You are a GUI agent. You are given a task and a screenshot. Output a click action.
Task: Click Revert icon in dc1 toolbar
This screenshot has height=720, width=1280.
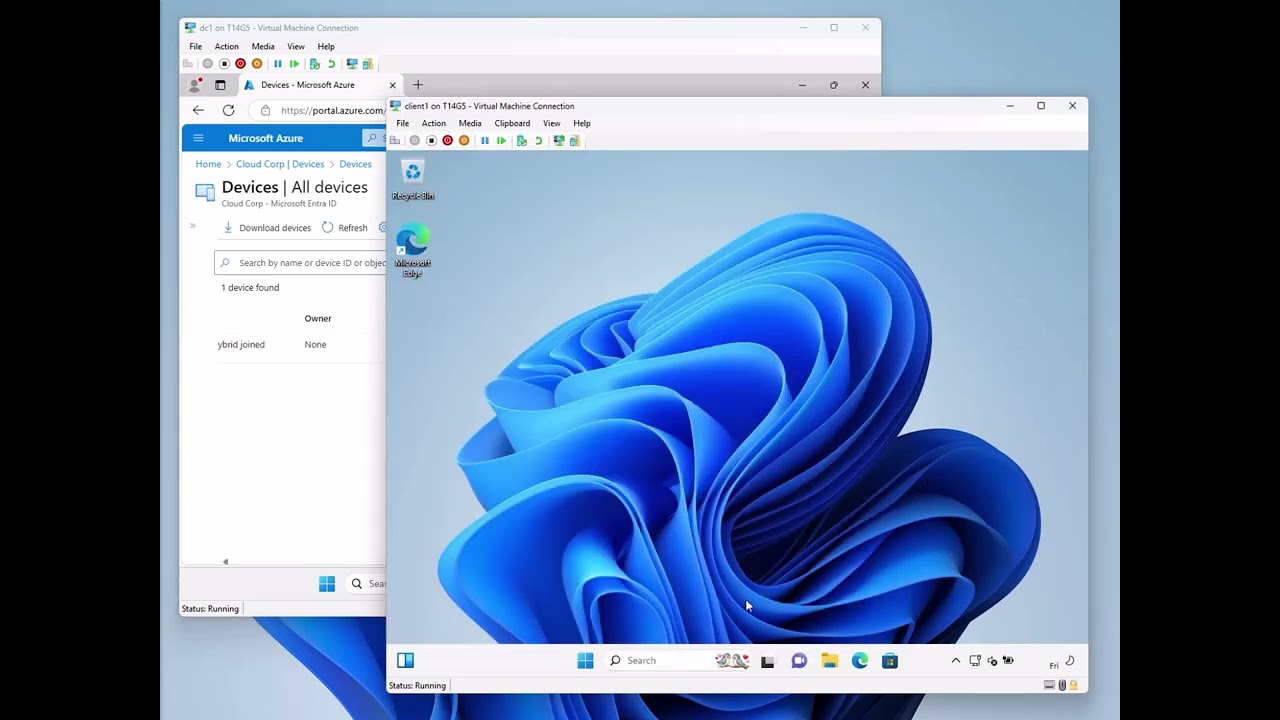click(331, 64)
